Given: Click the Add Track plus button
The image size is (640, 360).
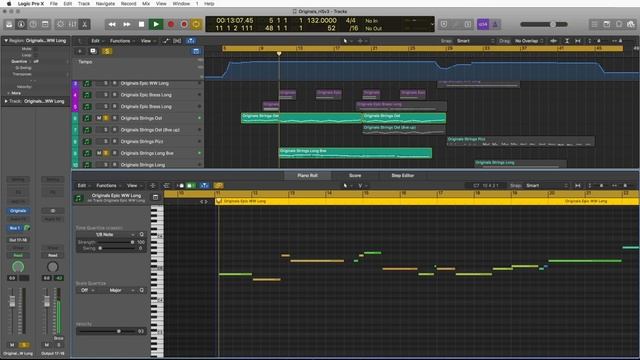Looking at the screenshot, I should (80, 51).
